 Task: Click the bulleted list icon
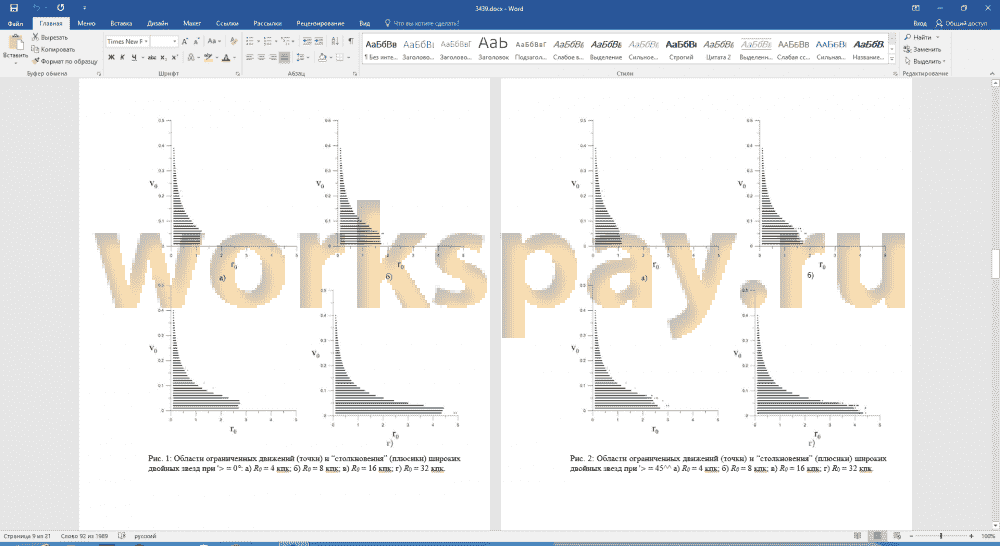pos(250,41)
